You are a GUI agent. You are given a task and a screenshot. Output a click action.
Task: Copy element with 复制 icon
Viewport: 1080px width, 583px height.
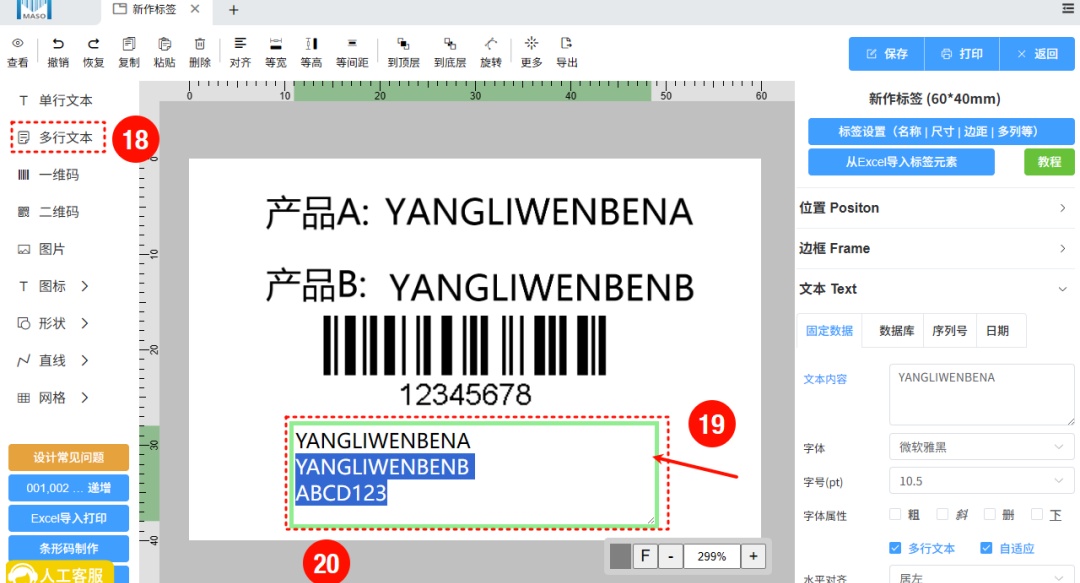[x=129, y=44]
